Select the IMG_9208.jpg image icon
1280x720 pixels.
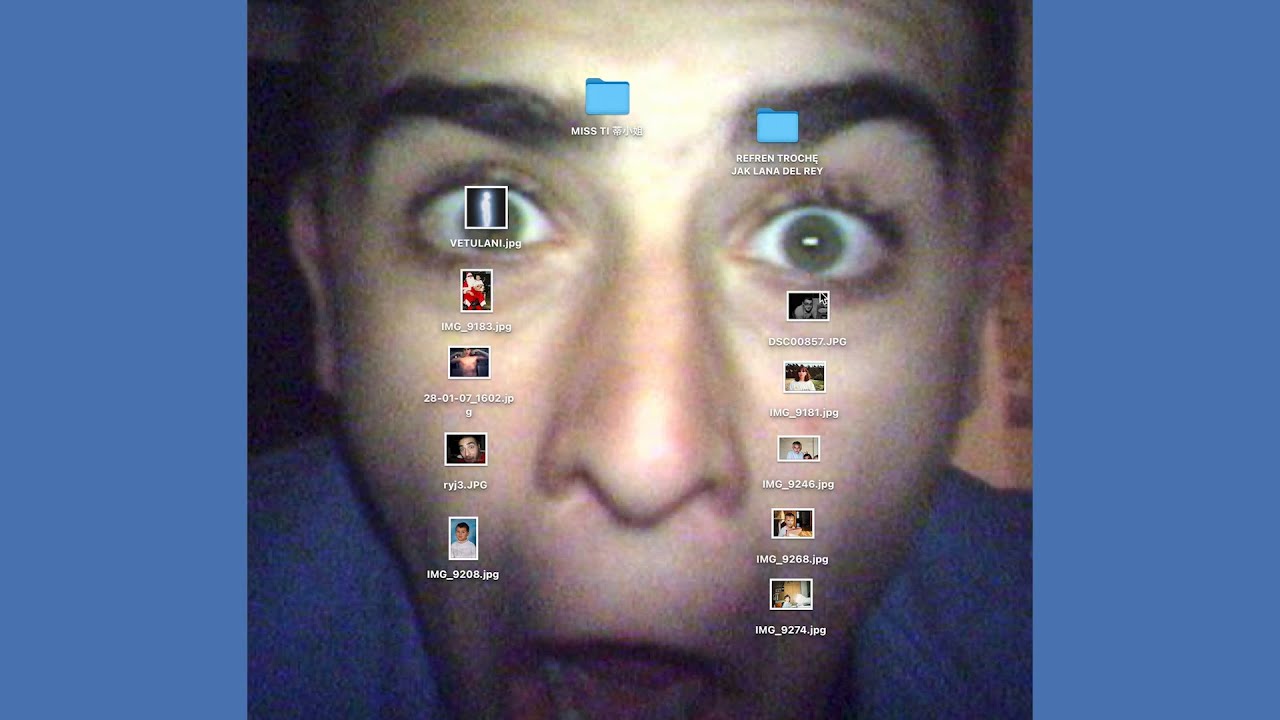coord(463,538)
